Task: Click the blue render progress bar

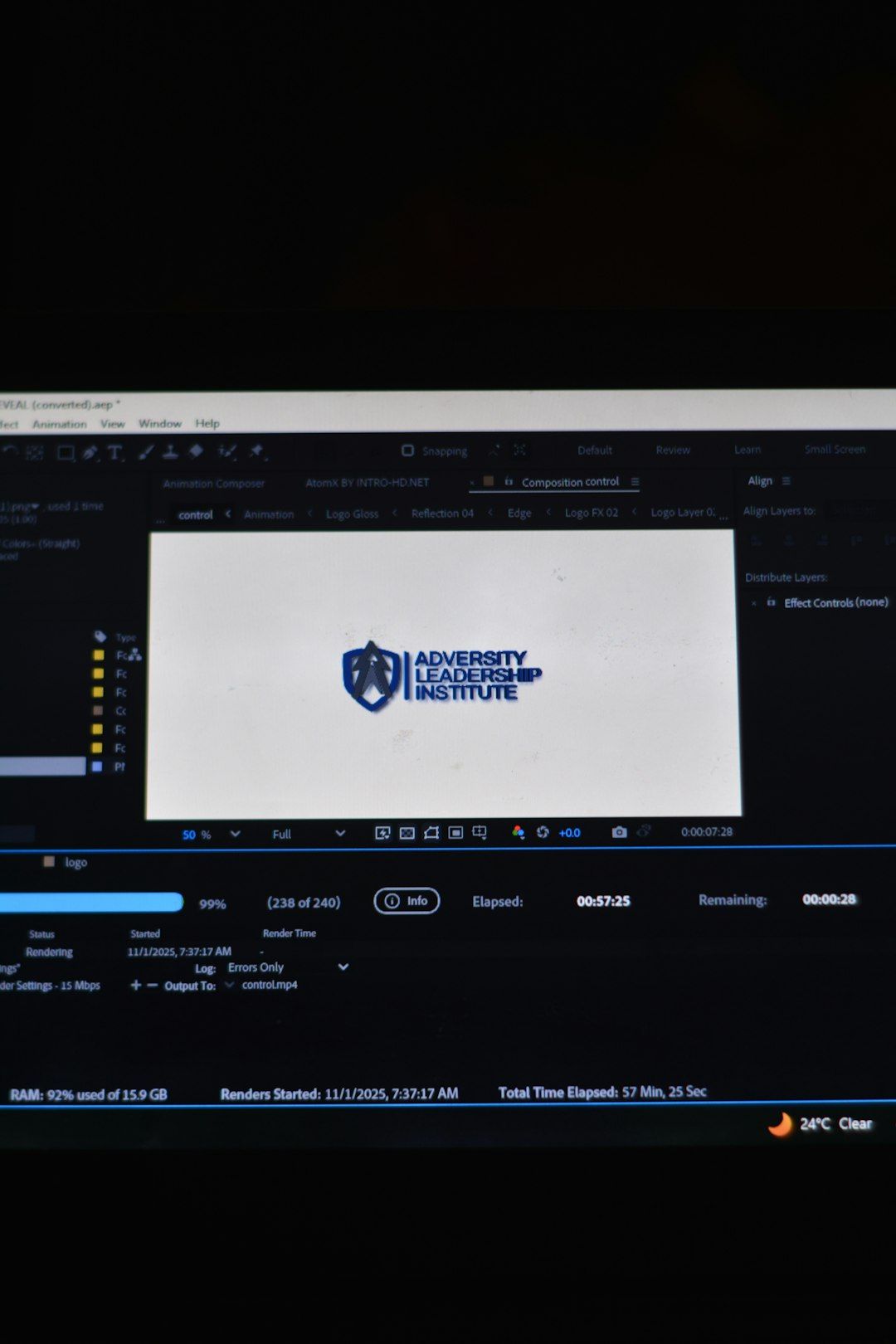Action: pos(90,903)
